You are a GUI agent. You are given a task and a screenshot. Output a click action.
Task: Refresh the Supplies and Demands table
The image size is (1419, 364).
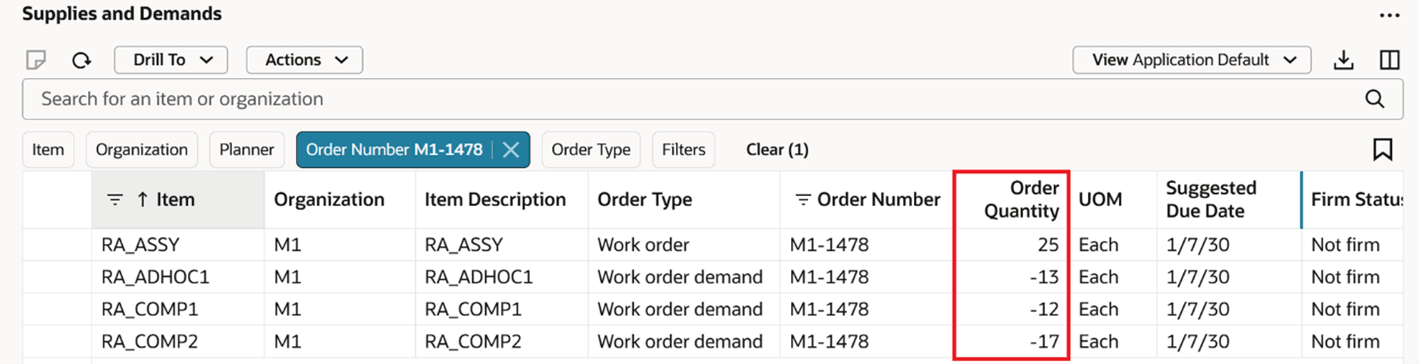click(x=82, y=60)
